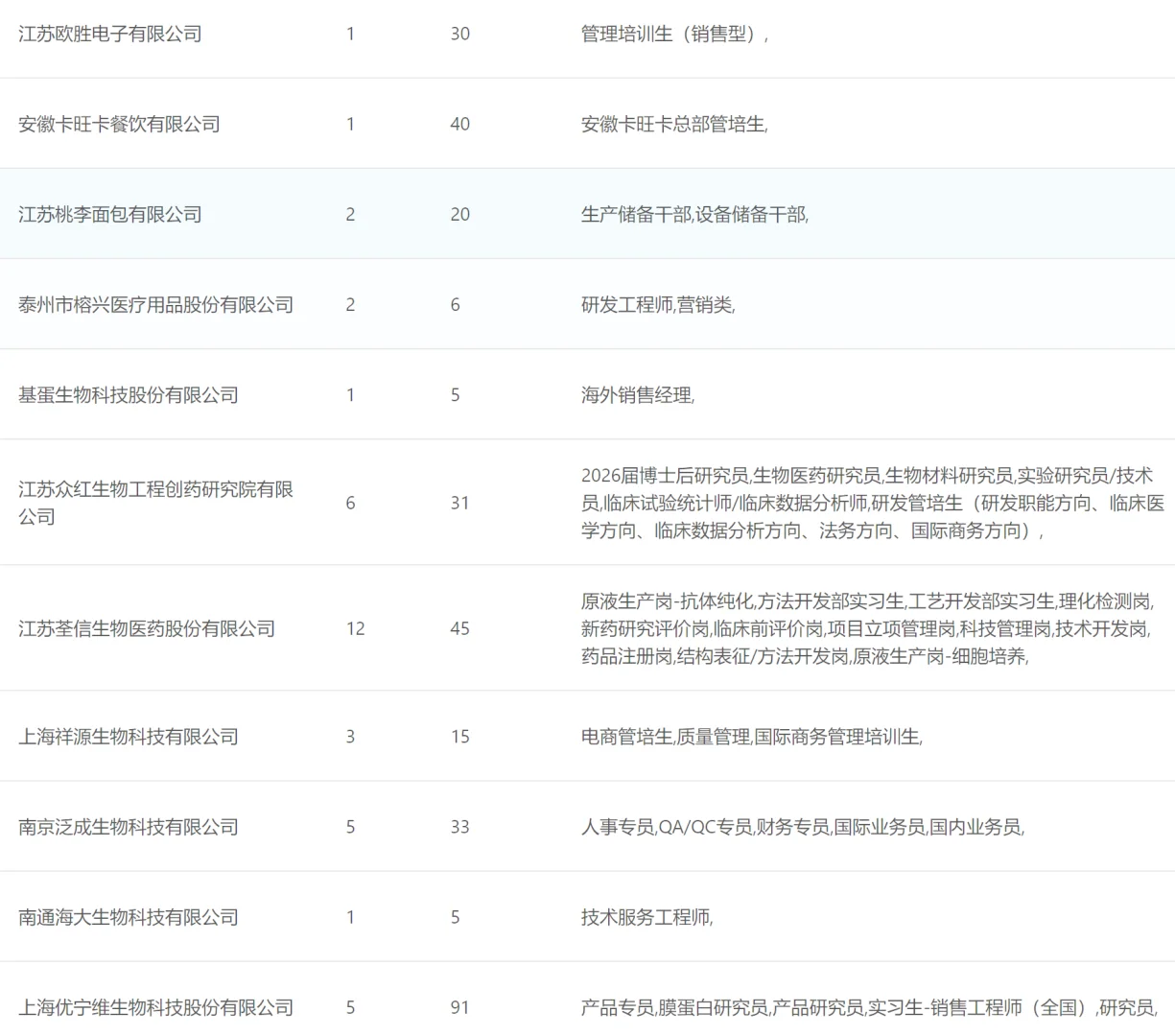This screenshot has height=1036, width=1175.
Task: Click positions list starting 原液生产岗-抗体纯化
Action: [868, 628]
